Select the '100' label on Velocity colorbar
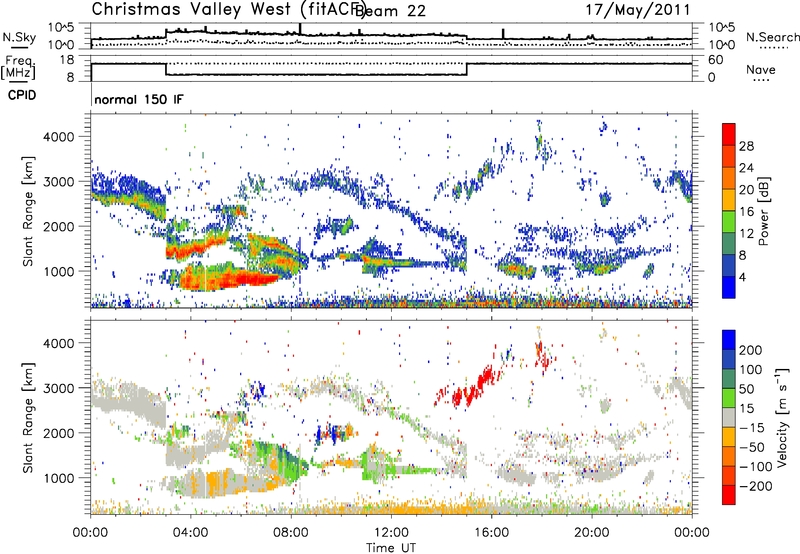 point(751,370)
